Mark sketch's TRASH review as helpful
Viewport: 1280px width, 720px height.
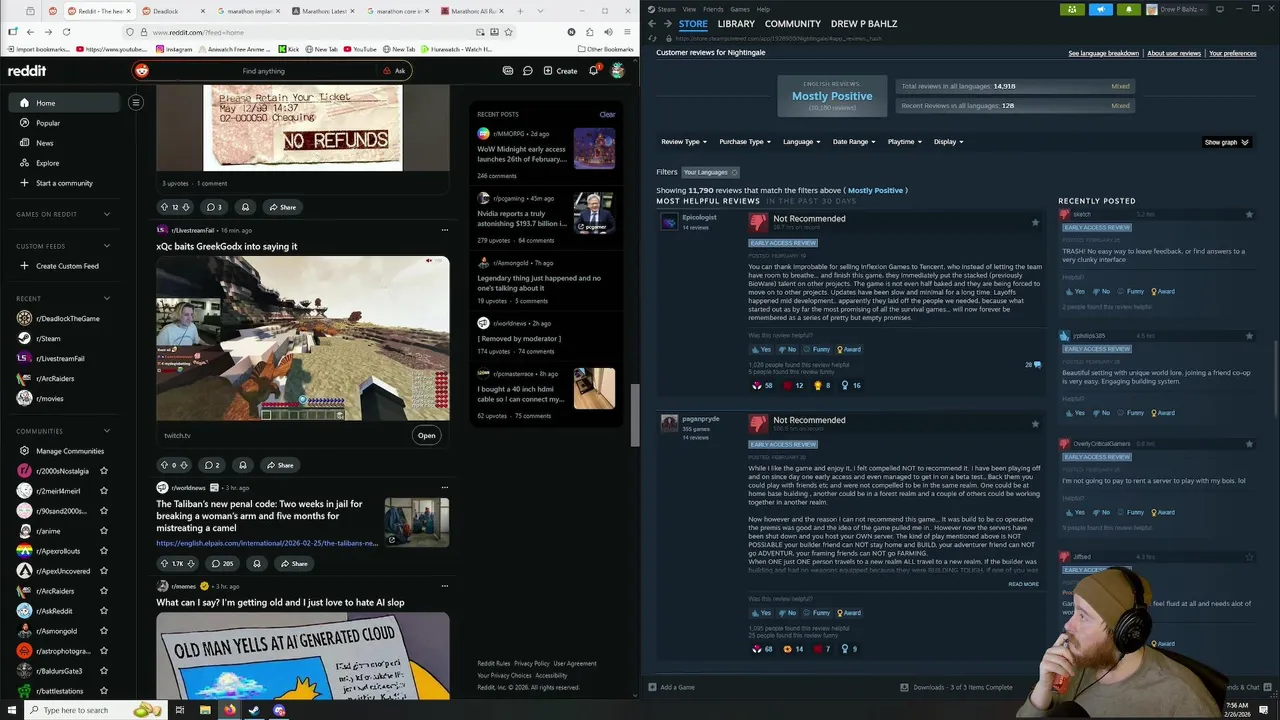click(1075, 291)
